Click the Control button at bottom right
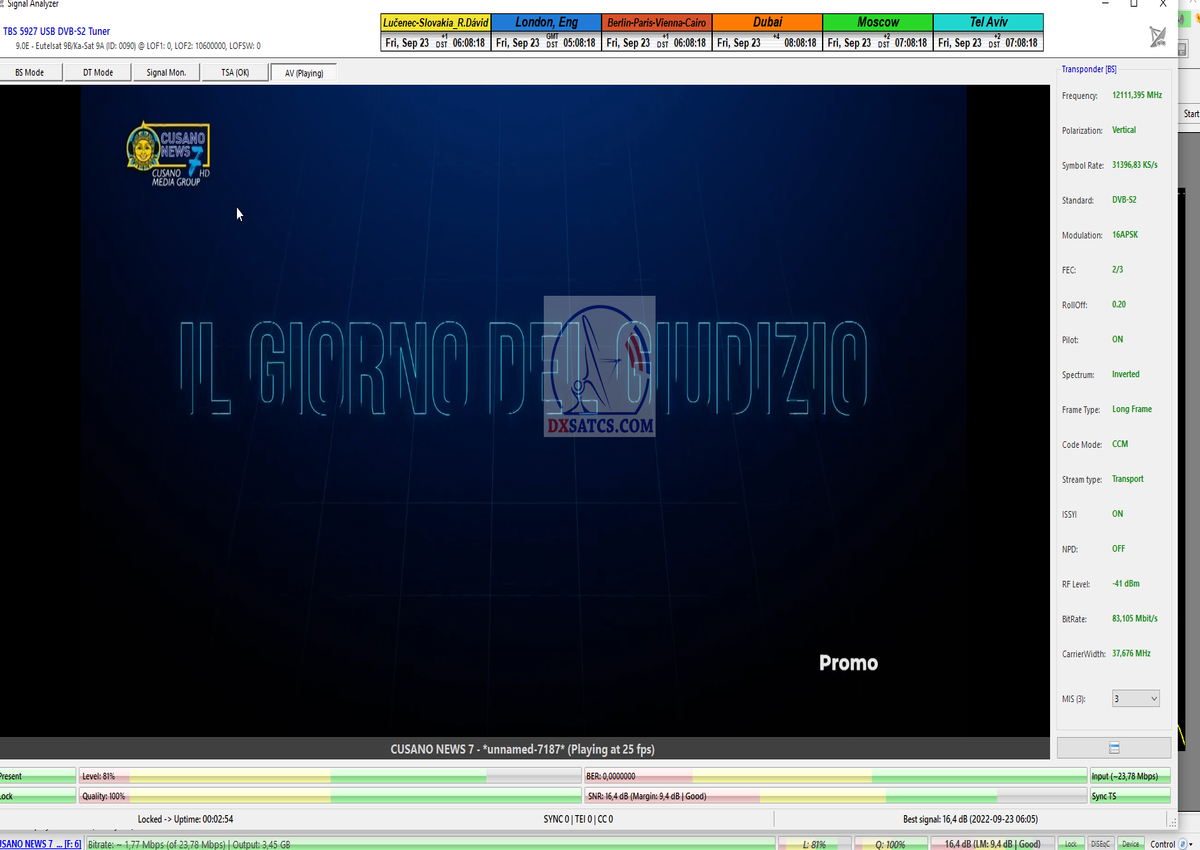The height and width of the screenshot is (850, 1200). (1167, 844)
